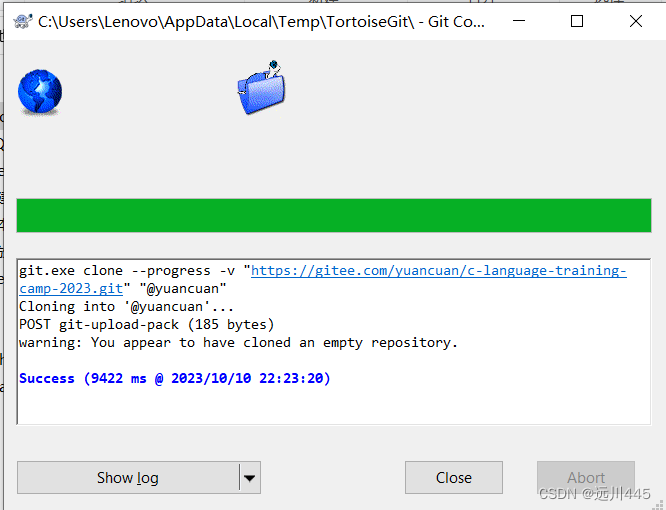The image size is (666, 510).
Task: Click the window title bar path text
Action: tap(261, 22)
